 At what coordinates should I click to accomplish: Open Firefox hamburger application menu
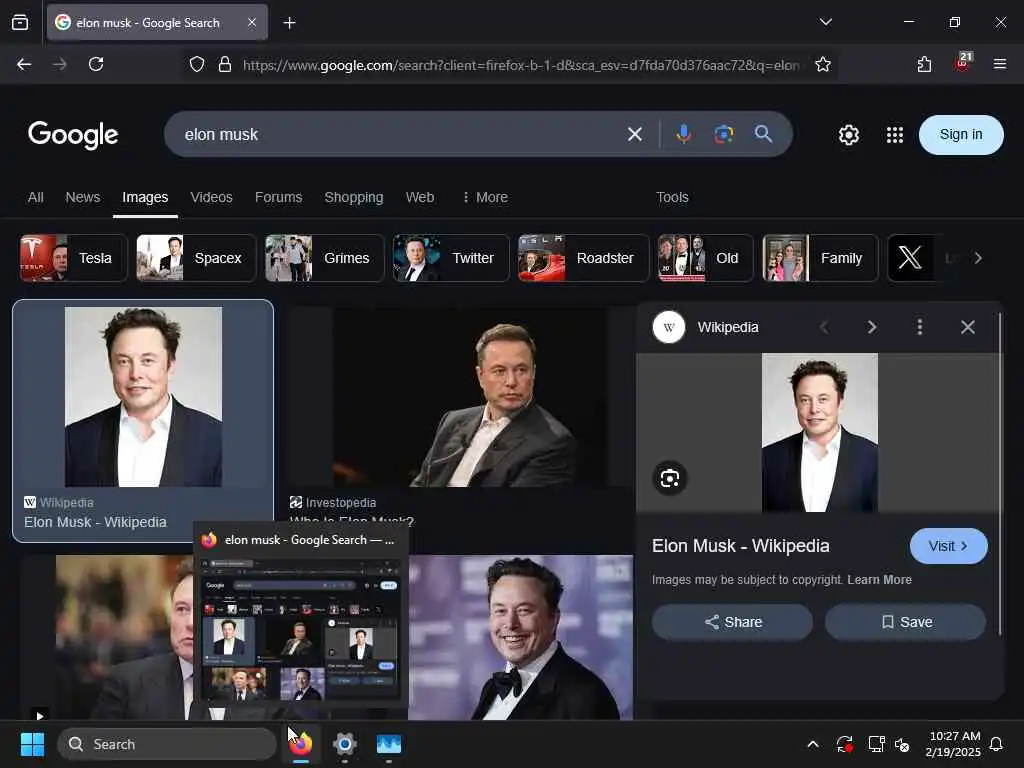point(999,64)
